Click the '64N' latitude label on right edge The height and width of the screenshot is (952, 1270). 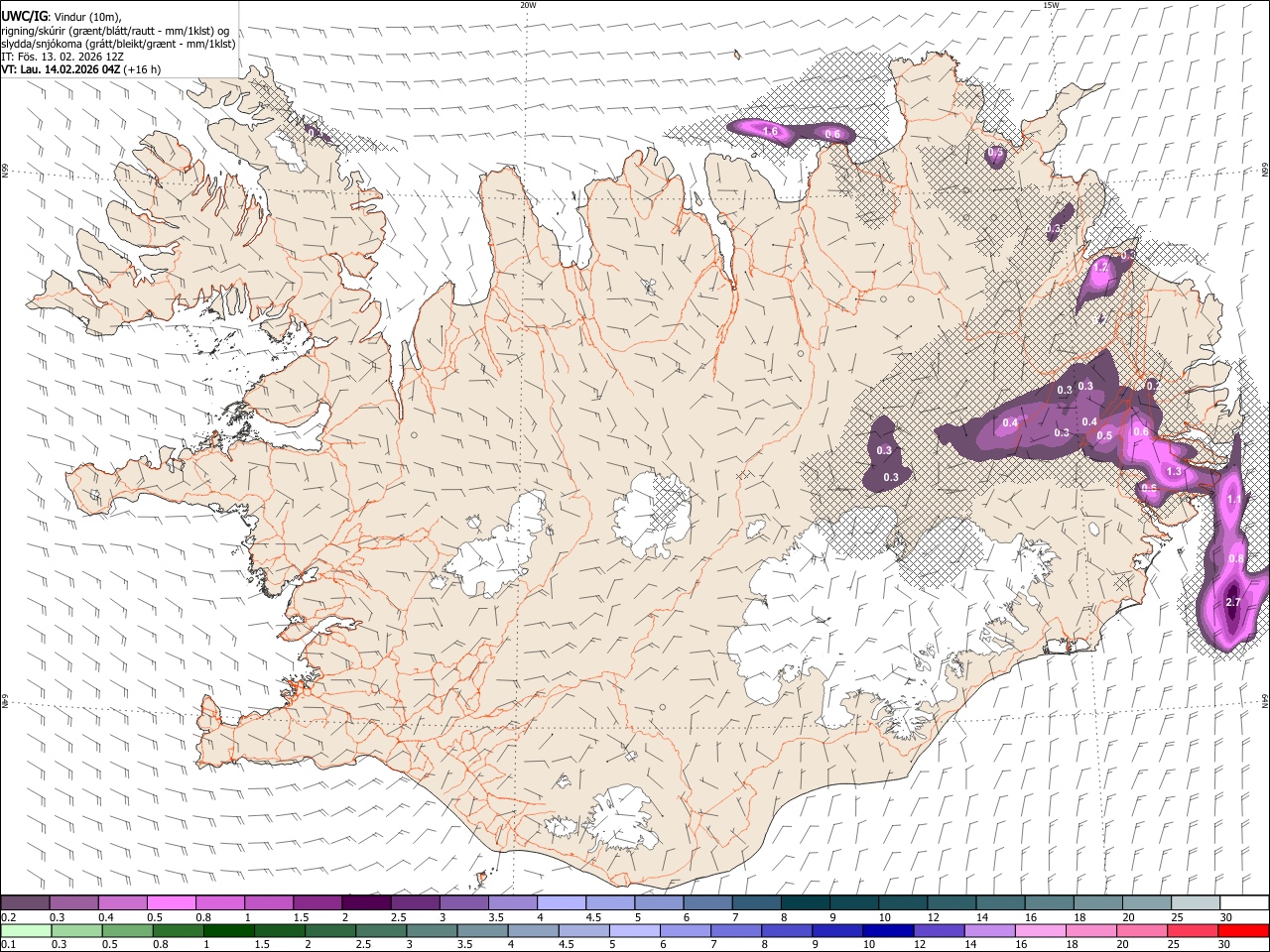pyautogui.click(x=1265, y=700)
